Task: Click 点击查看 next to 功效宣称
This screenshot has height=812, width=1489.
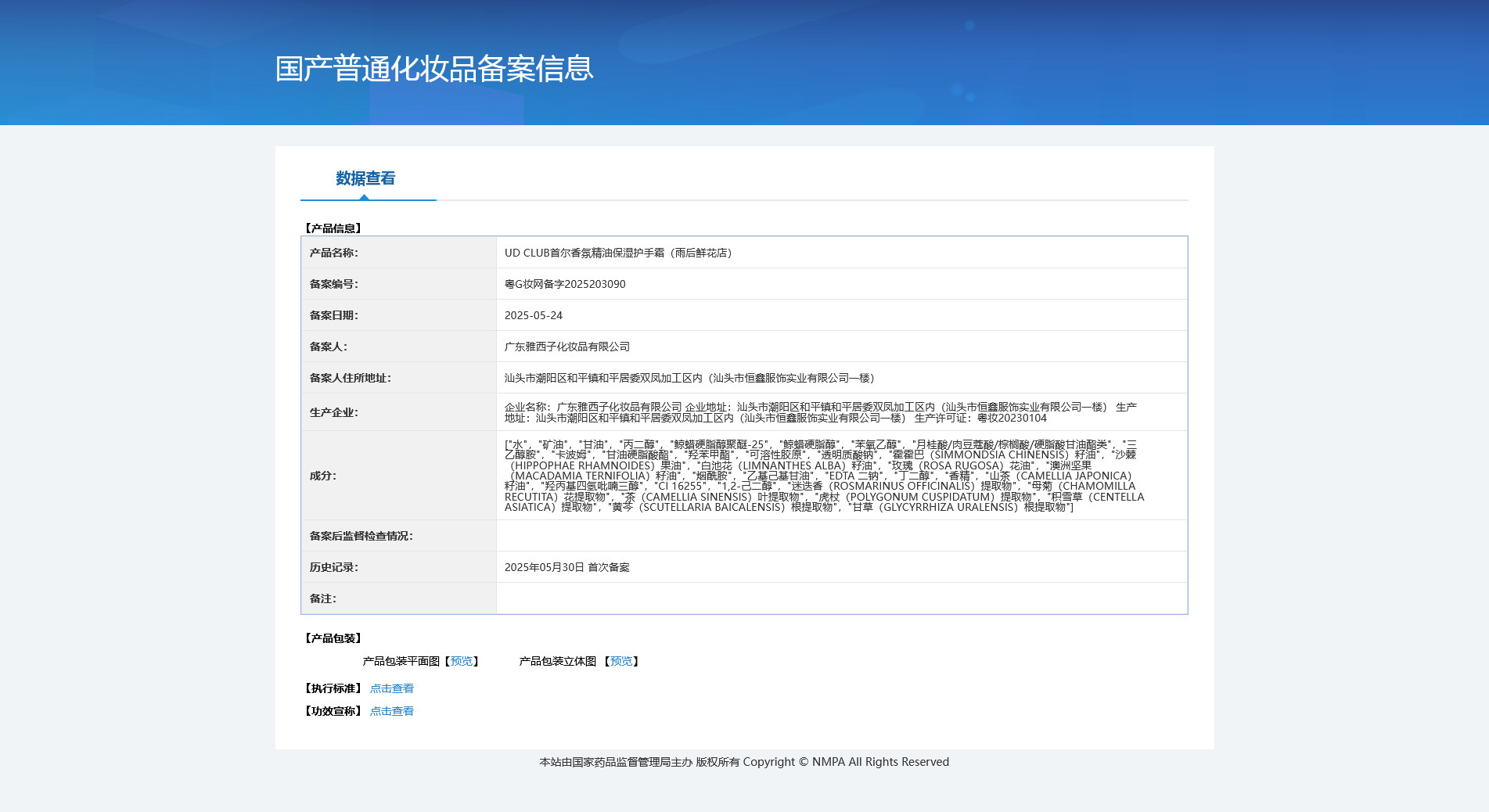Action: point(391,711)
